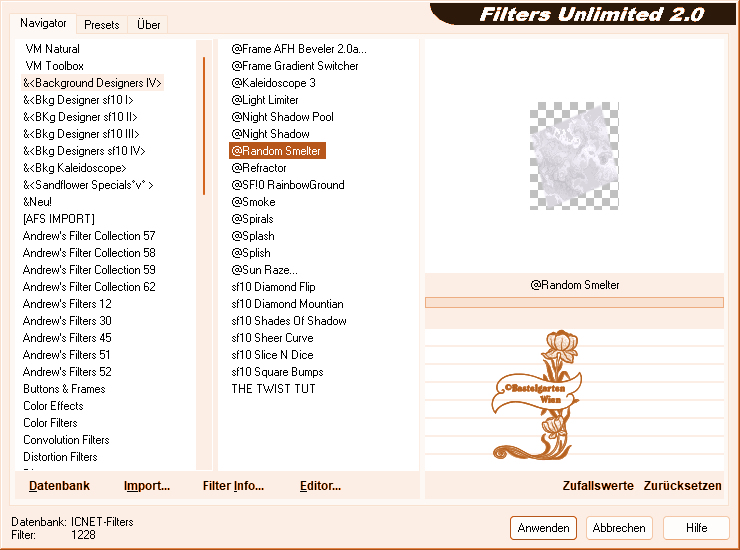Choose @Night Shadow Pool filter
Viewport: 740px width, 550px height.
(x=282, y=117)
